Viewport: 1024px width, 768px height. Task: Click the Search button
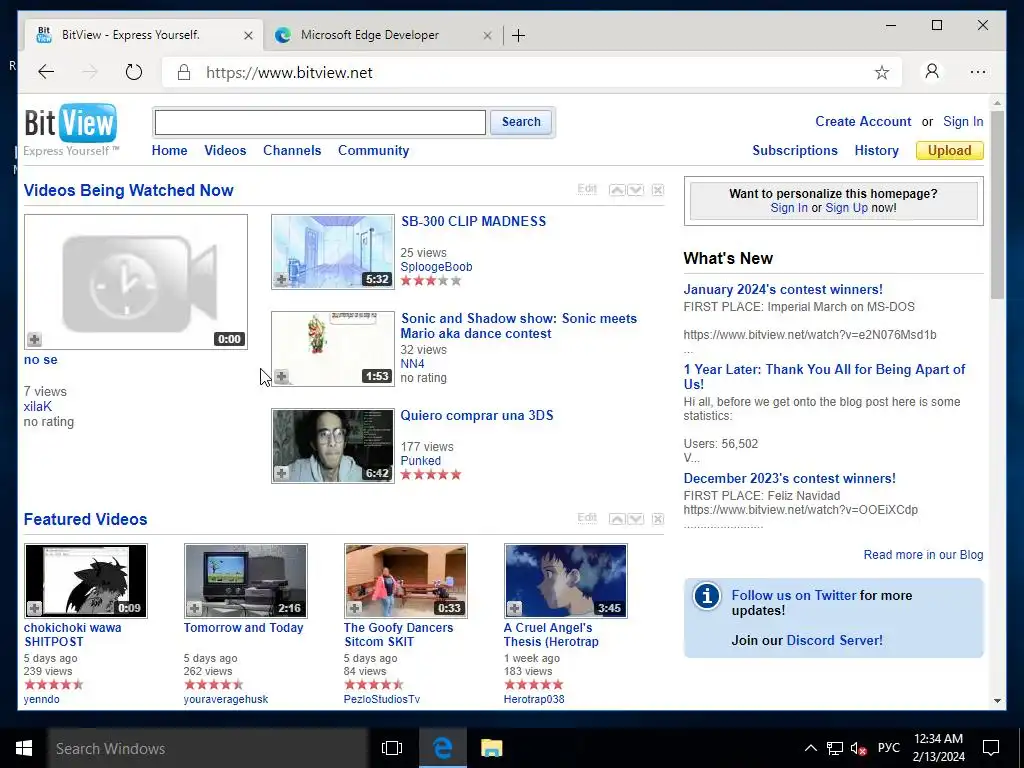520,122
